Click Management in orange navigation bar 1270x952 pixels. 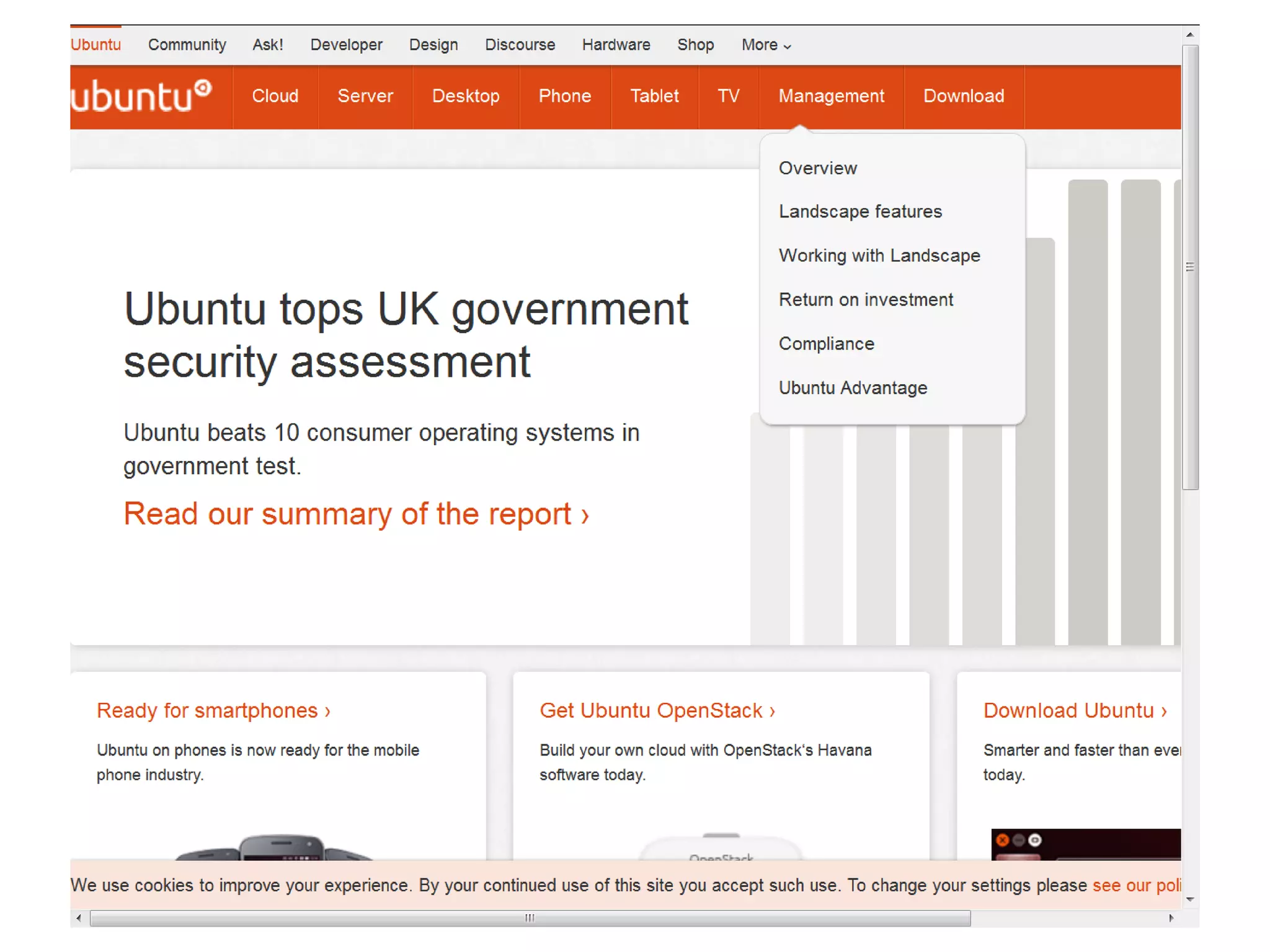point(832,96)
